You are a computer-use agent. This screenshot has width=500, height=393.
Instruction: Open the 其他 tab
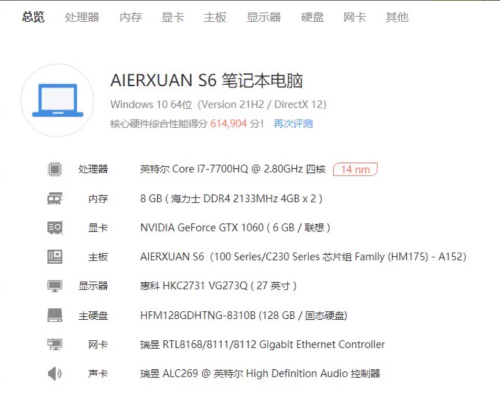click(397, 17)
